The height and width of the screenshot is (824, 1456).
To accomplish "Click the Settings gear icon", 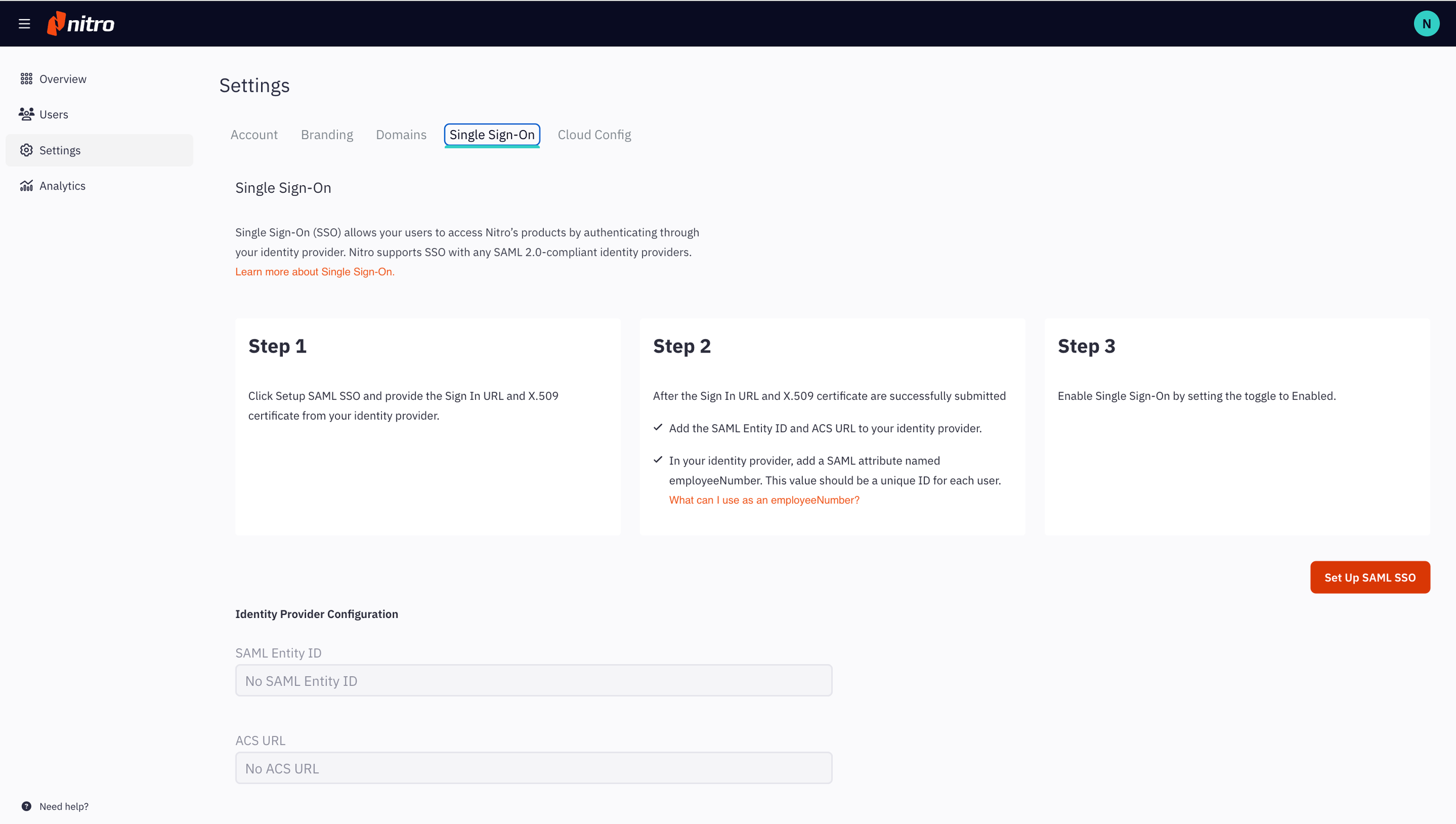I will coord(27,150).
